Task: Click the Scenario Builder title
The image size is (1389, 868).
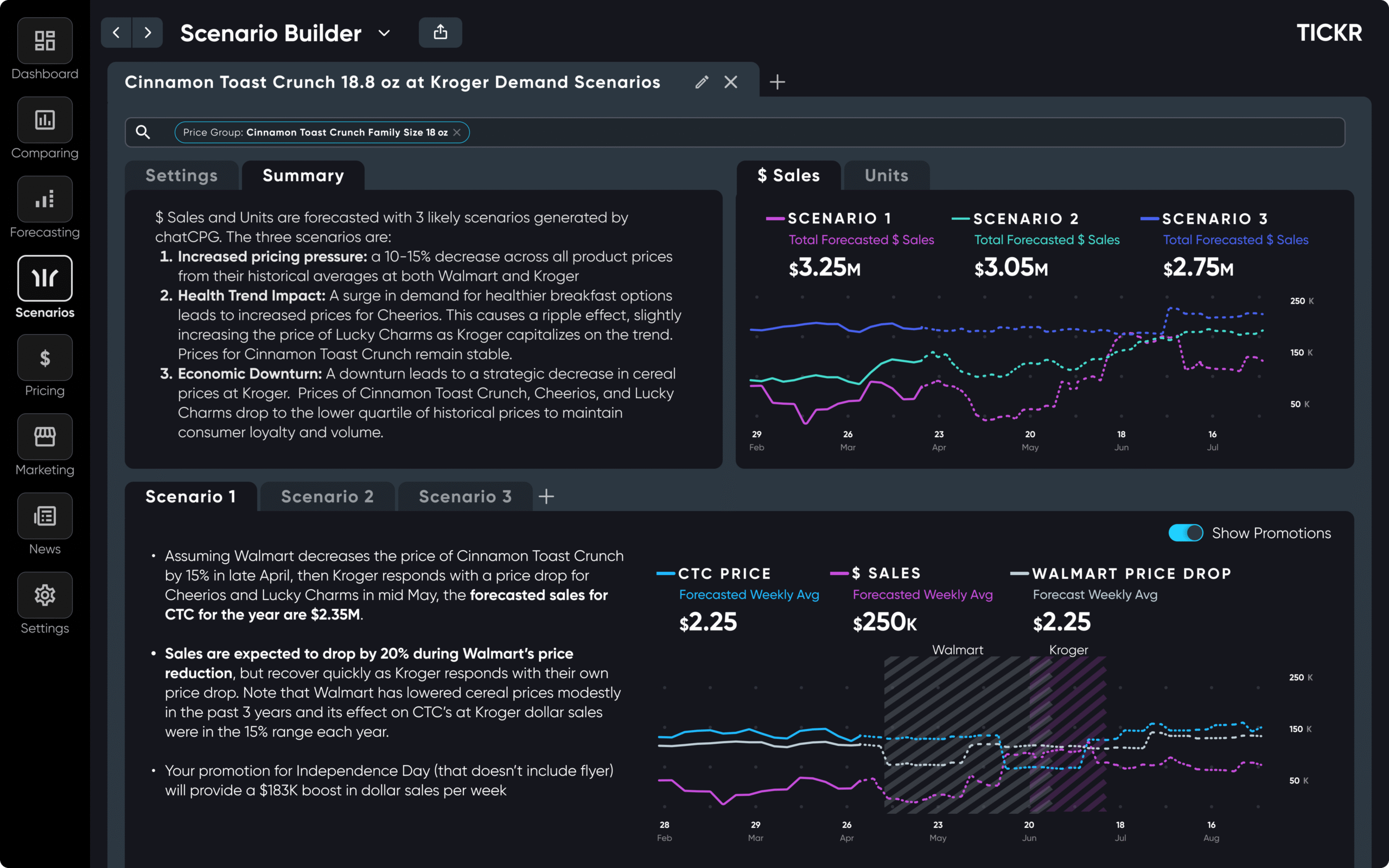Action: 271,33
